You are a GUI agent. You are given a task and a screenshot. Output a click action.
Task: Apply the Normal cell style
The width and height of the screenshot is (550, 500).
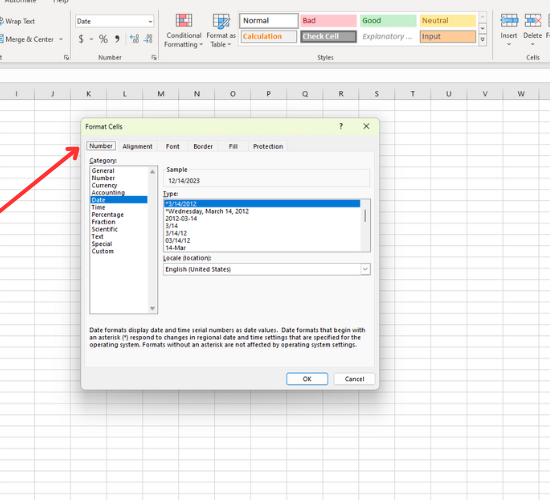tap(269, 21)
